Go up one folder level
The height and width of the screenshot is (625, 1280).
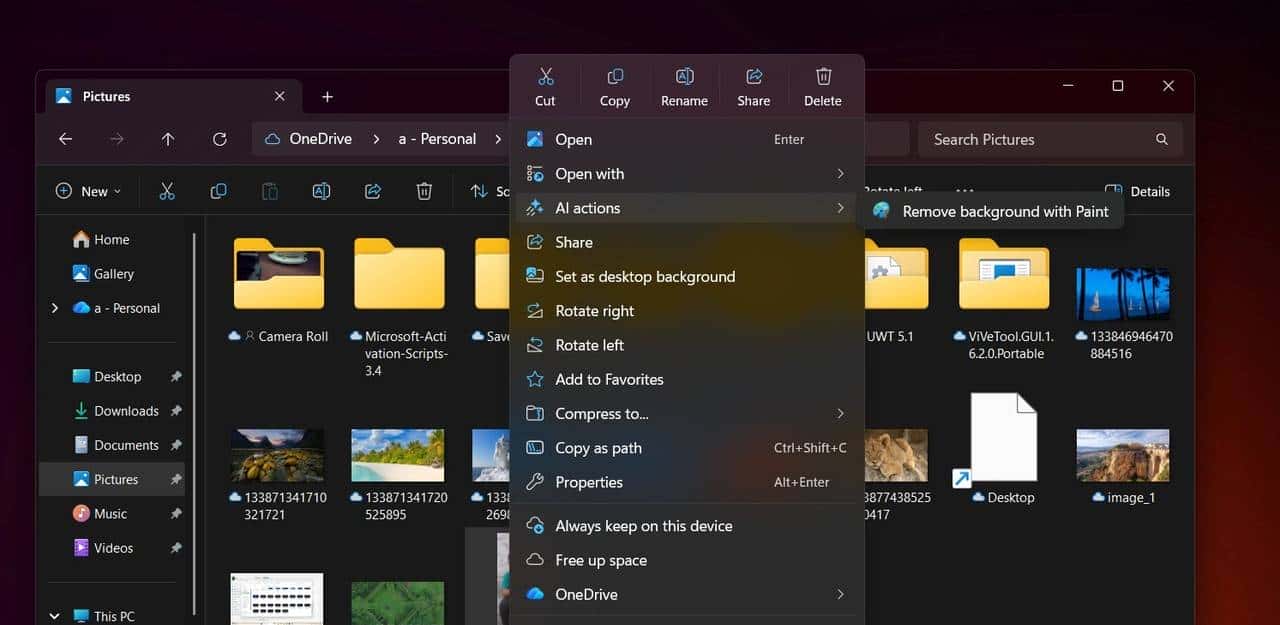pos(168,139)
